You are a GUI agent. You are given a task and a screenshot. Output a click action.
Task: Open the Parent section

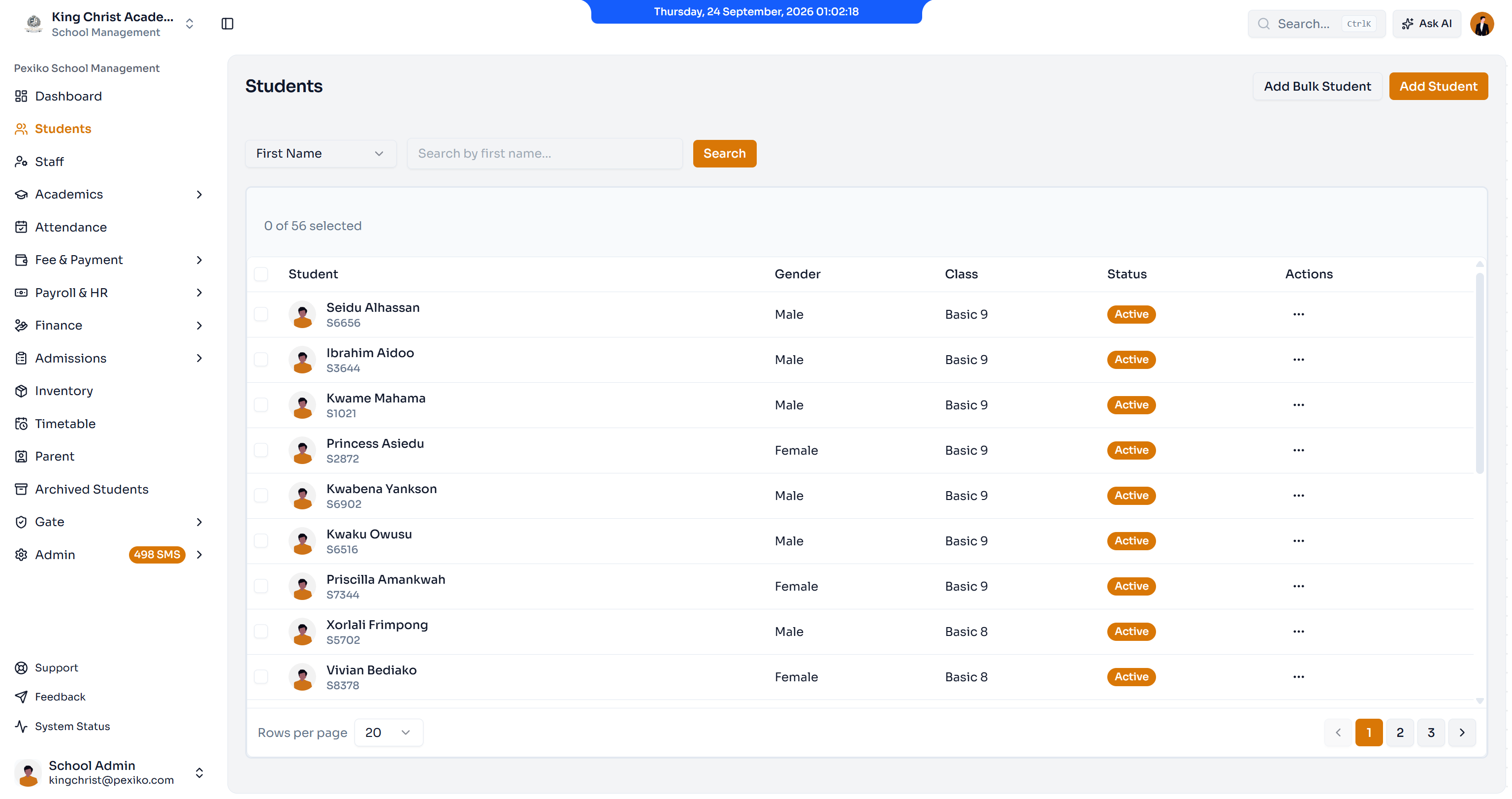[x=110, y=456]
